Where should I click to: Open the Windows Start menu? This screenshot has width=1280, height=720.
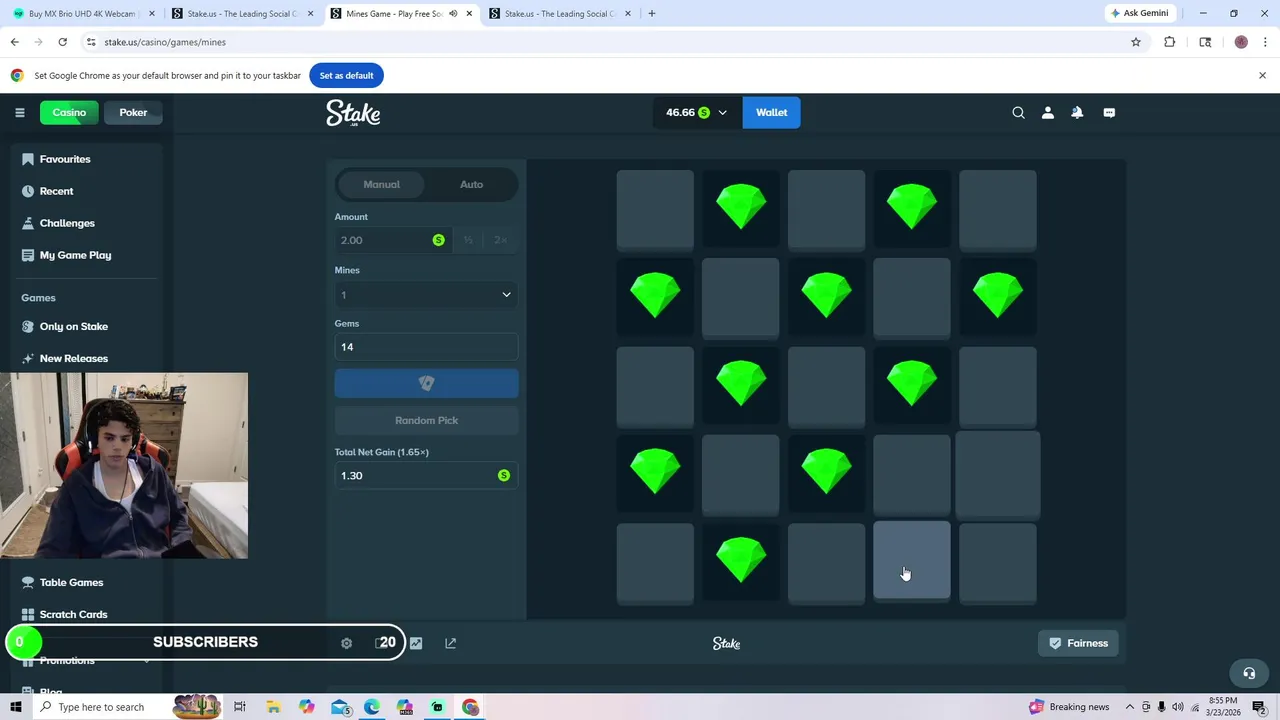(x=16, y=707)
